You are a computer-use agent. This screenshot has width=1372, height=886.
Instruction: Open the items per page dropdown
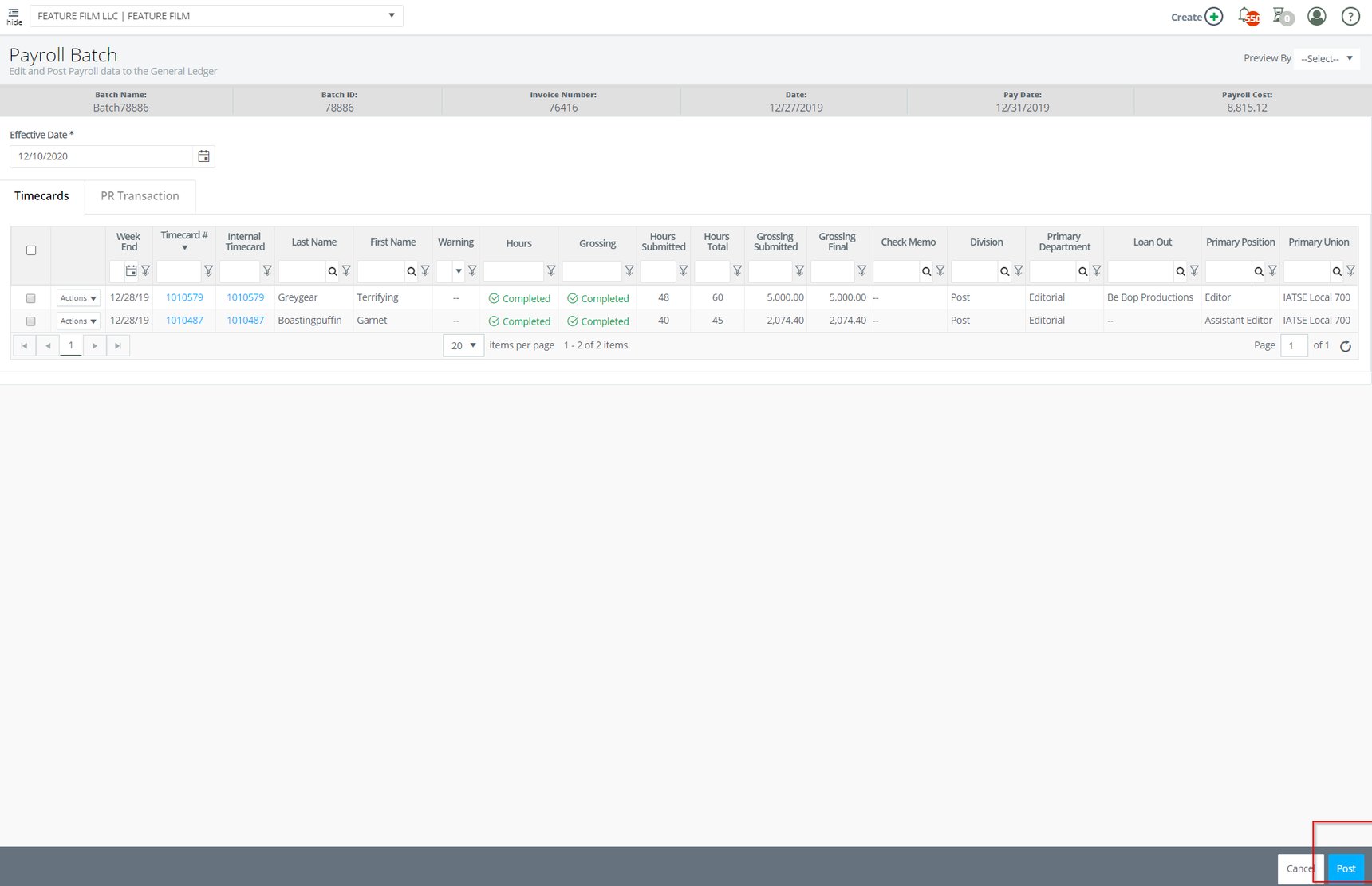coord(463,345)
